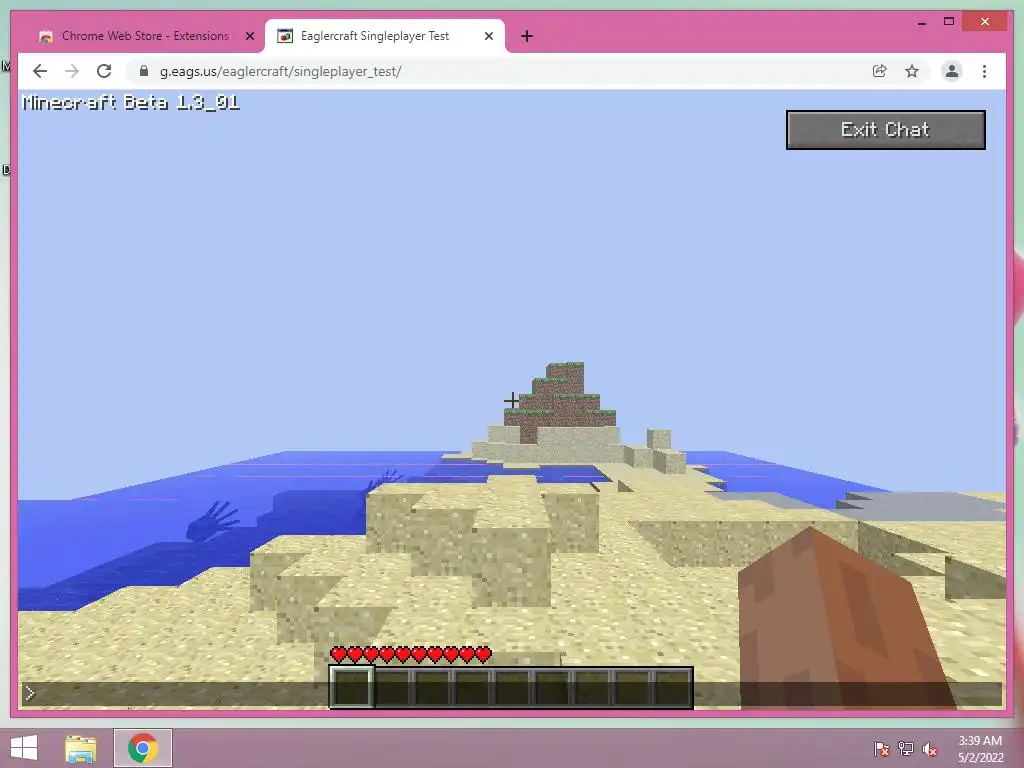The height and width of the screenshot is (768, 1024).
Task: Click the Exit Chat button
Action: pyautogui.click(x=886, y=130)
